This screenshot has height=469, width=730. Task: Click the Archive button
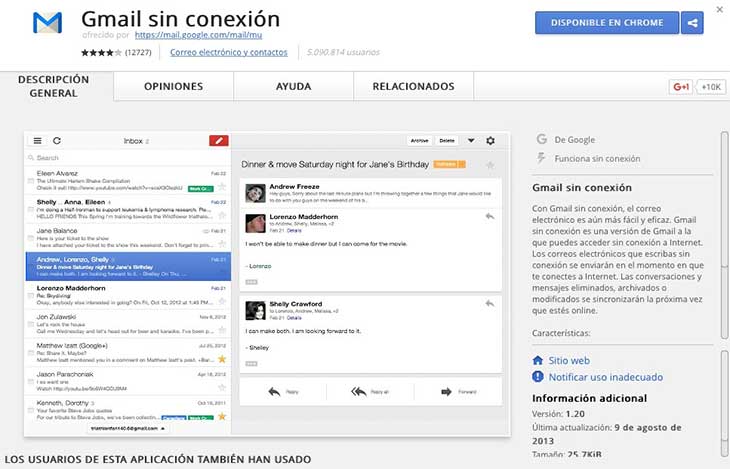point(419,141)
